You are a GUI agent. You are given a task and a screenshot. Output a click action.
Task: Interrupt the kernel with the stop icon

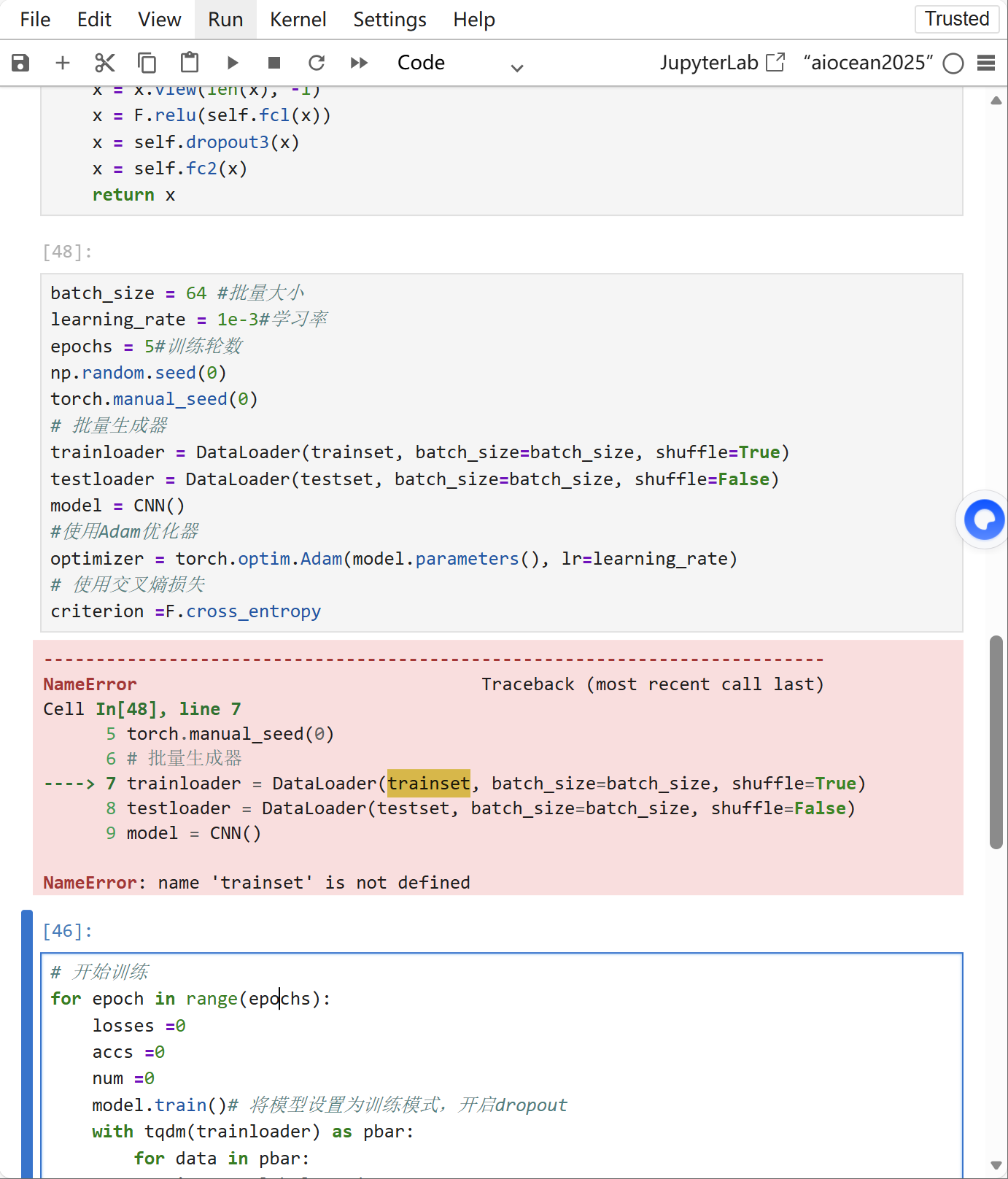point(274,63)
